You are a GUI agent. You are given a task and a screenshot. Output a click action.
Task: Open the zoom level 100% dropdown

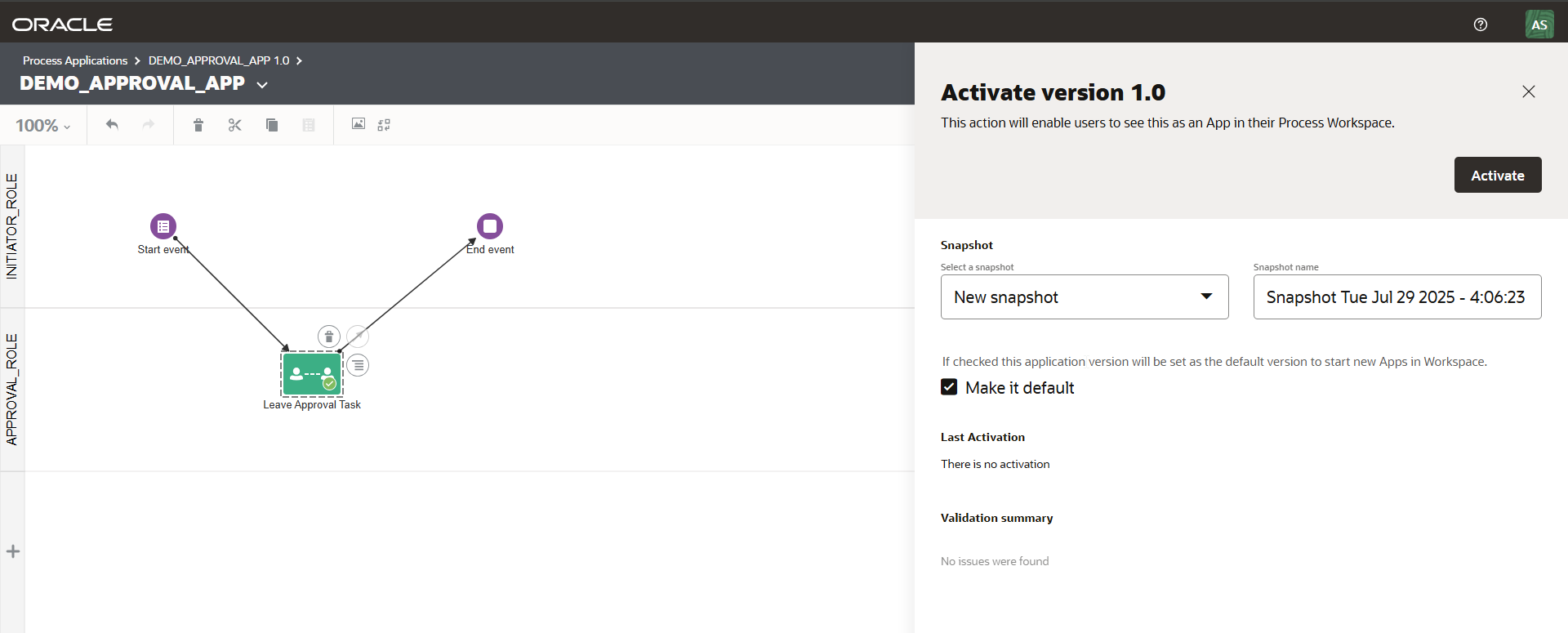(x=43, y=126)
